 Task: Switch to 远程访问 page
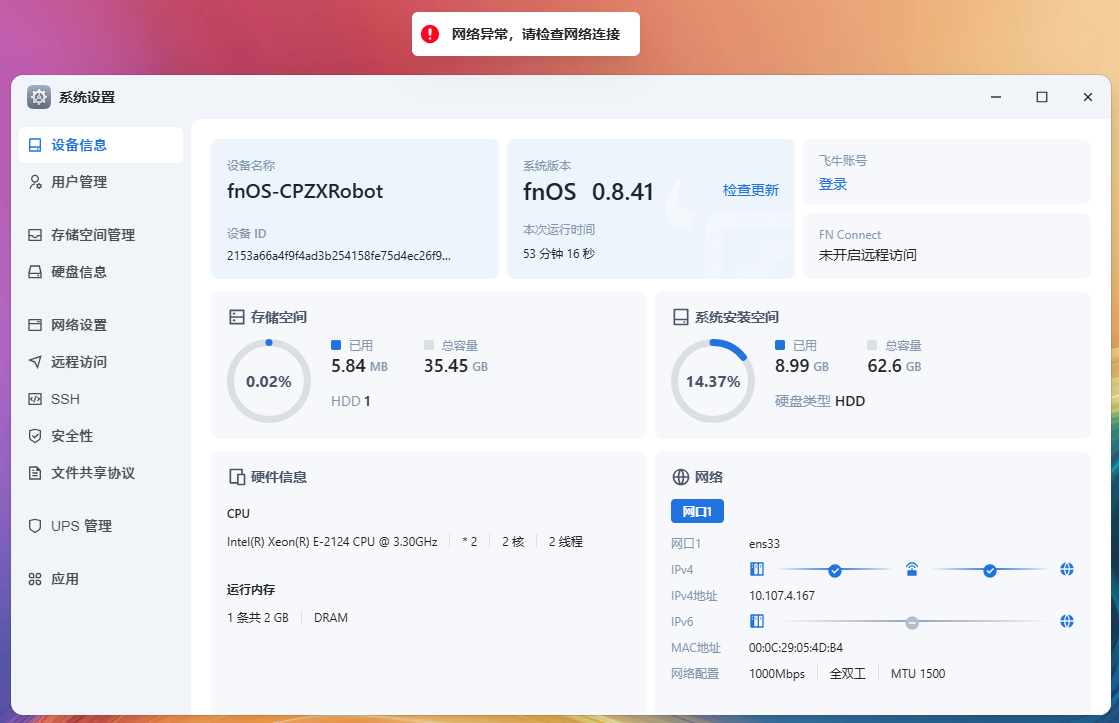(x=101, y=362)
